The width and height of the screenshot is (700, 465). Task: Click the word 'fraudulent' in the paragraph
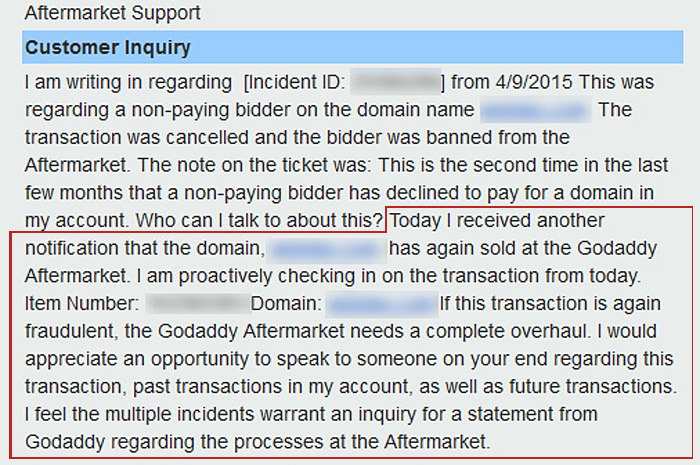click(71, 332)
